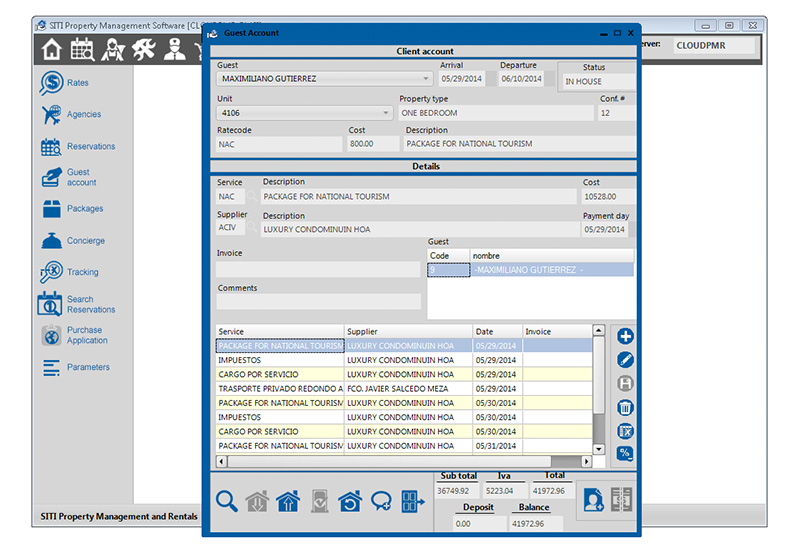Click the home icon in top toolbar
The height and width of the screenshot is (551, 800).
pos(52,49)
